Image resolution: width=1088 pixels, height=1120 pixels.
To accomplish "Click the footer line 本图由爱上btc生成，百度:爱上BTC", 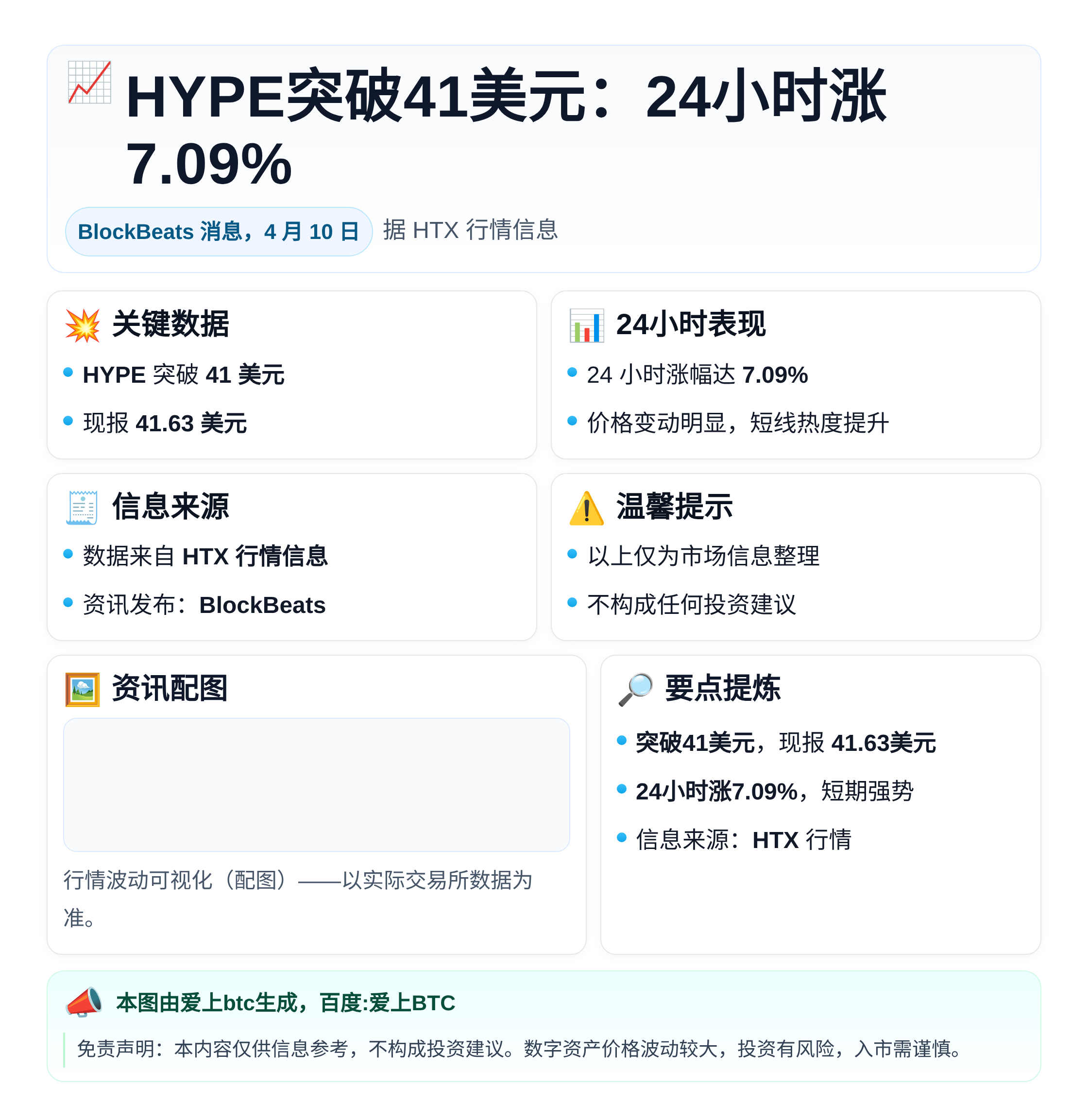I will (x=285, y=1003).
